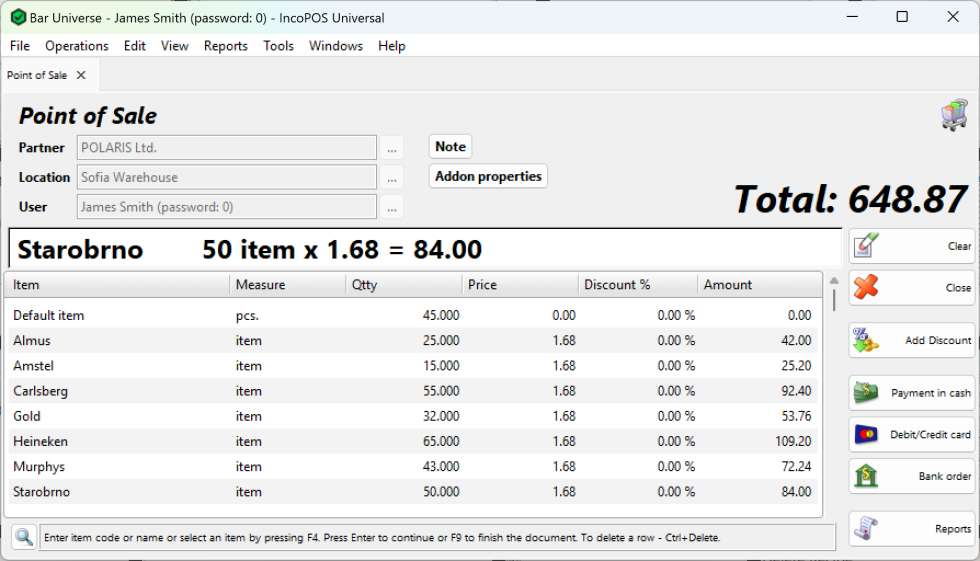Click the Amstel quantity 15.000

[441, 365]
